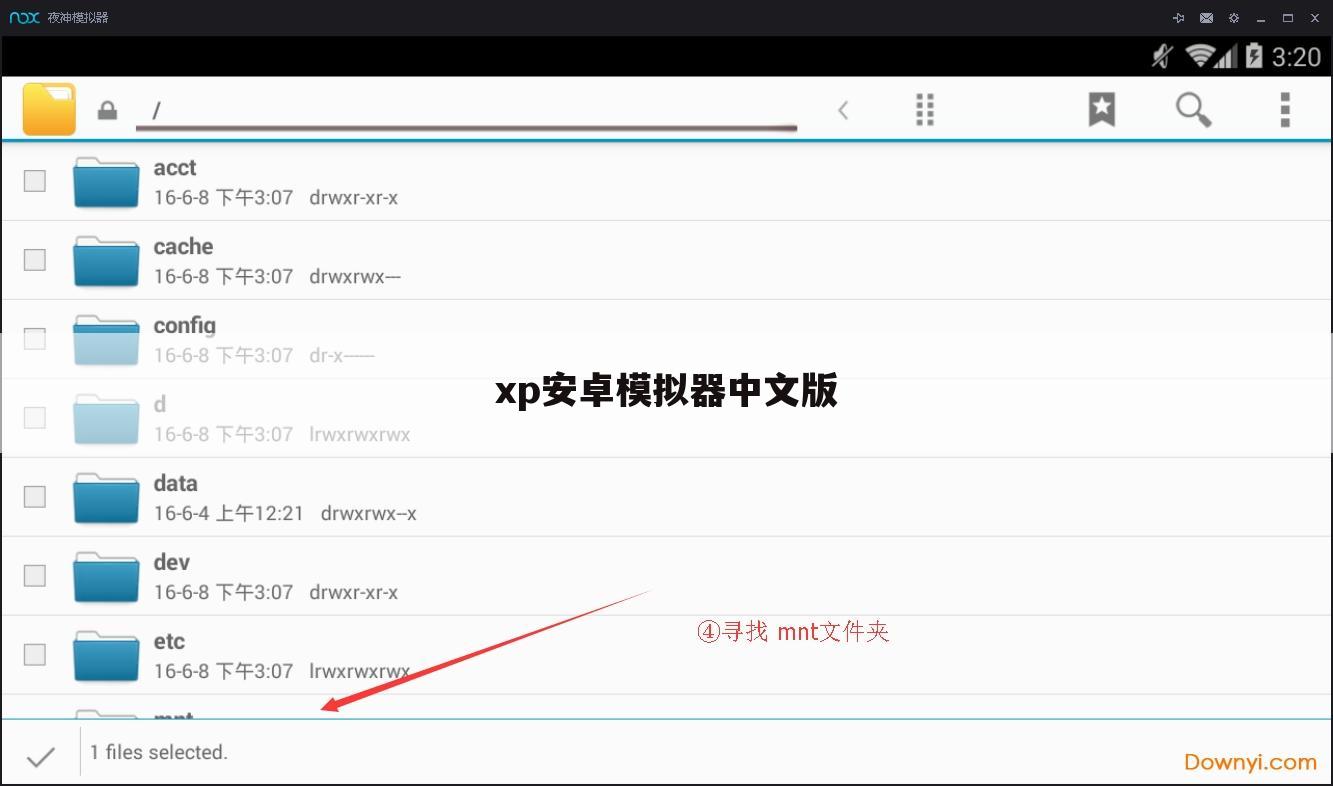Viewport: 1333px width, 786px height.
Task: Click the '1 files selected.' status text
Action: pos(159,752)
